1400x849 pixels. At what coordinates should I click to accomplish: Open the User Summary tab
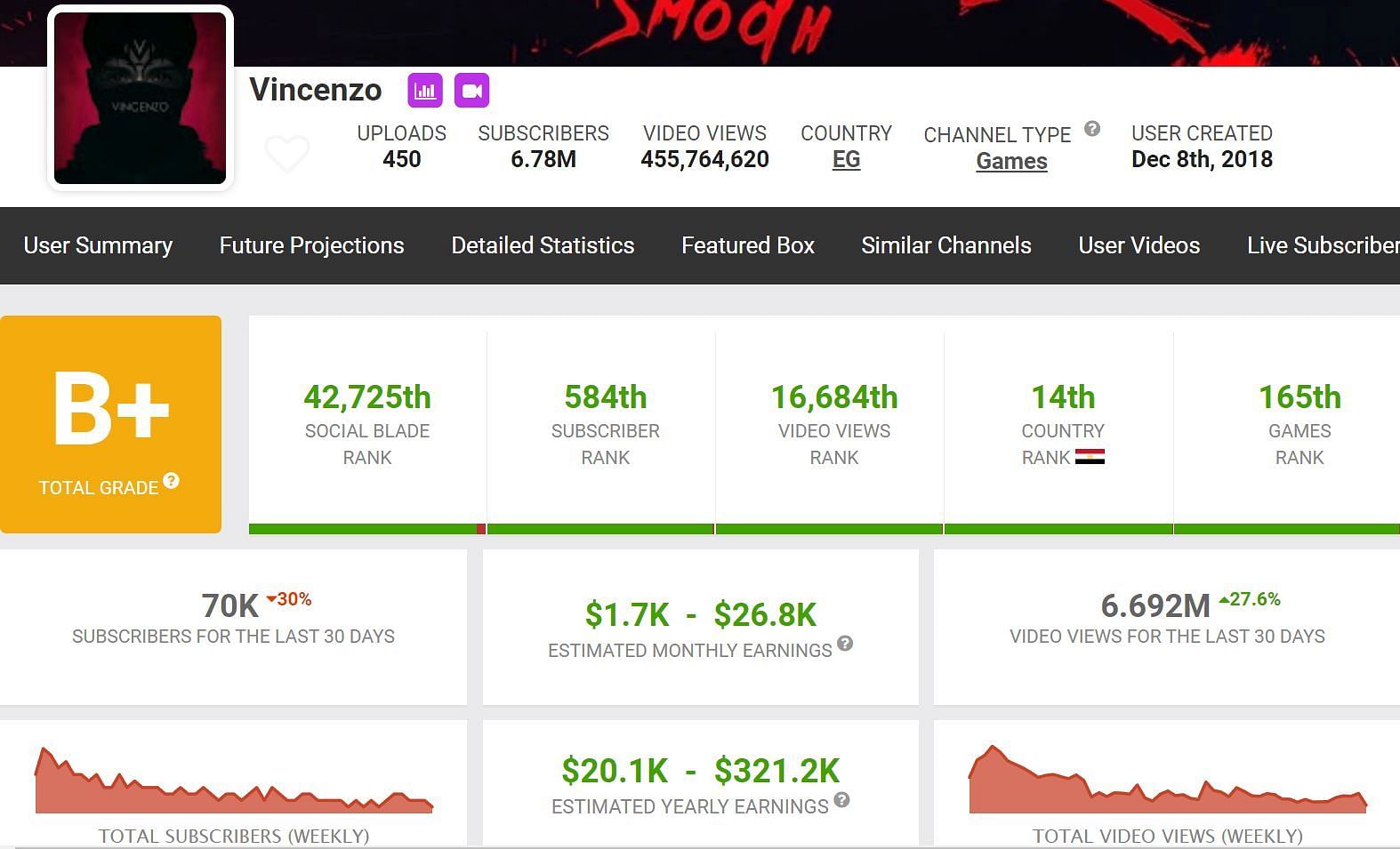tap(98, 245)
